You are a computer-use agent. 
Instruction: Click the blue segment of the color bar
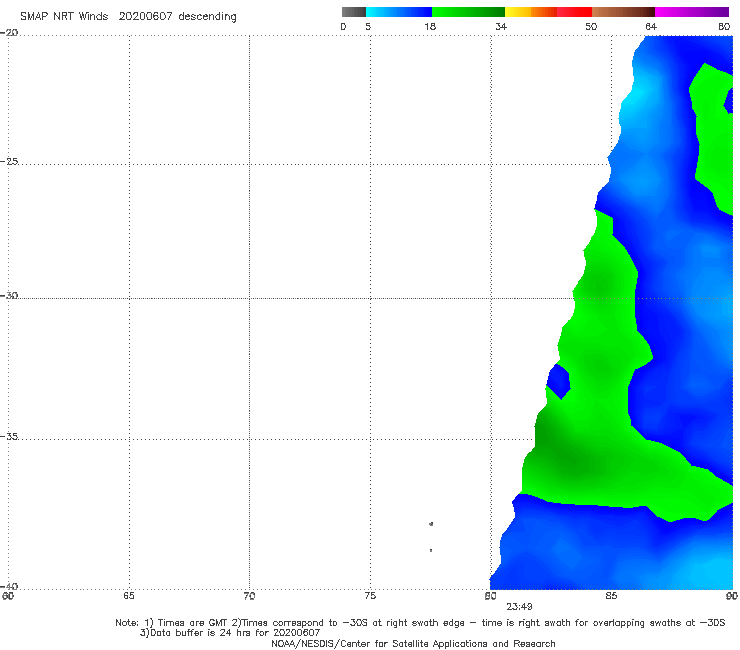[x=399, y=12]
